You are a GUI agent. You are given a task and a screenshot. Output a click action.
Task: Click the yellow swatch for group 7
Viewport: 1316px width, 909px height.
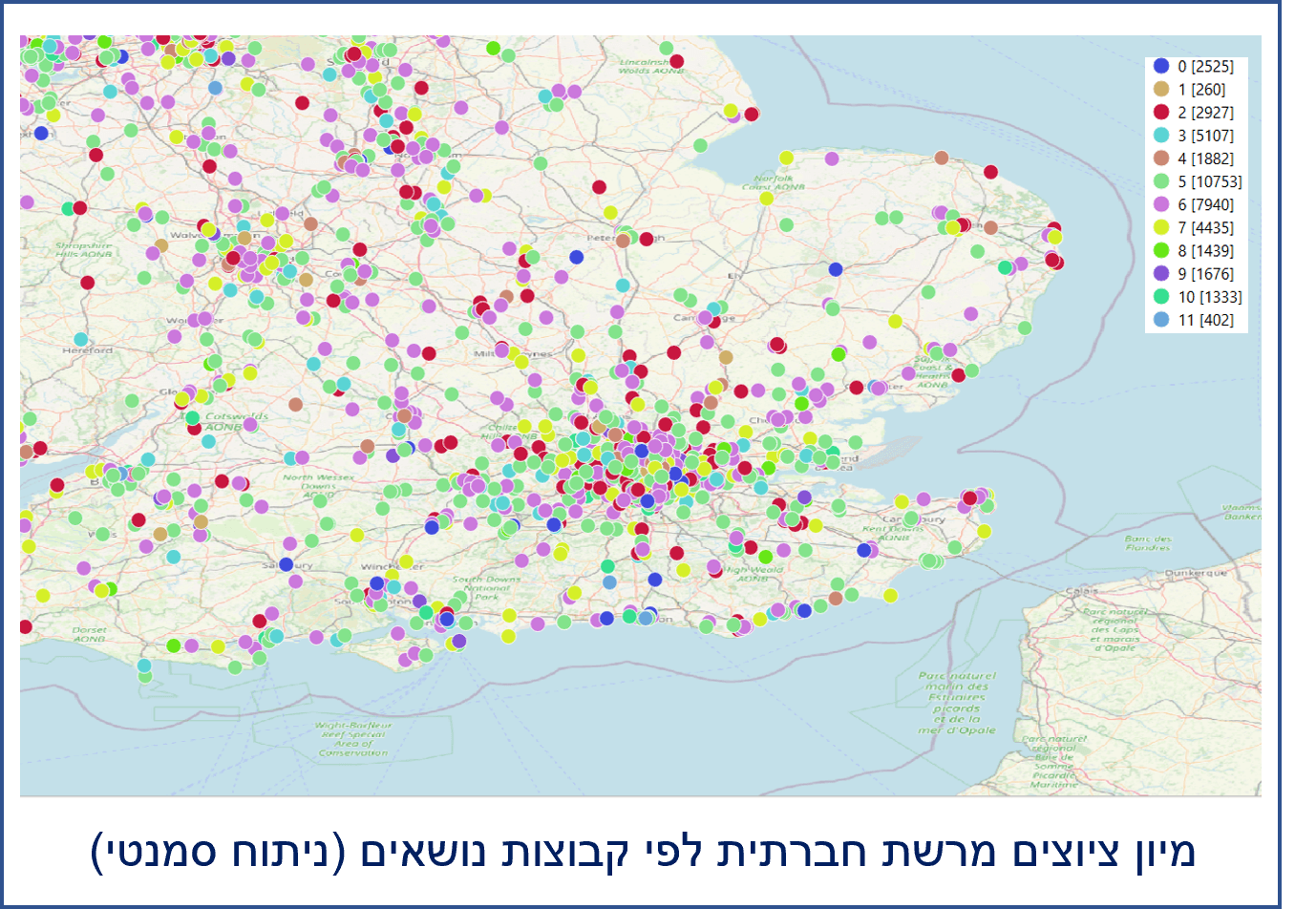(x=1161, y=227)
